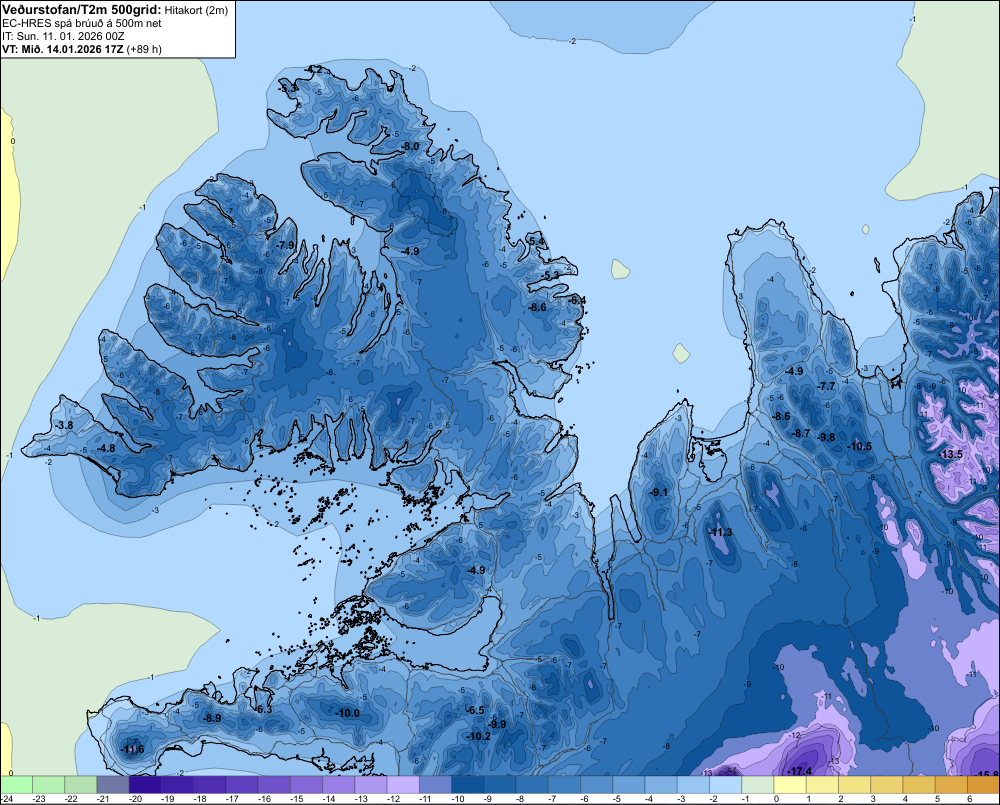Viewport: 1000px width, 805px height.
Task: Select the legend swatch labeled -4
Action: point(661,784)
